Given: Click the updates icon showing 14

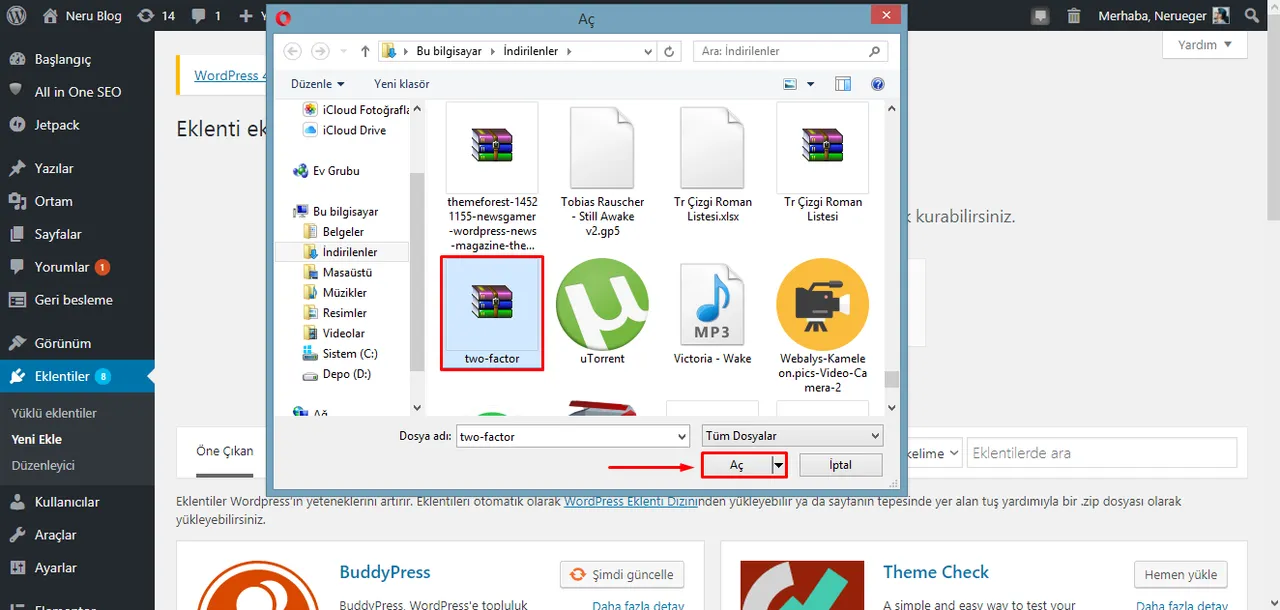Looking at the screenshot, I should (155, 16).
